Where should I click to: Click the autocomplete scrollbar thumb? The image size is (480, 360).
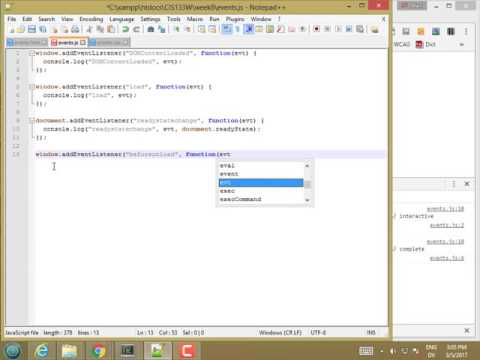[x=308, y=184]
